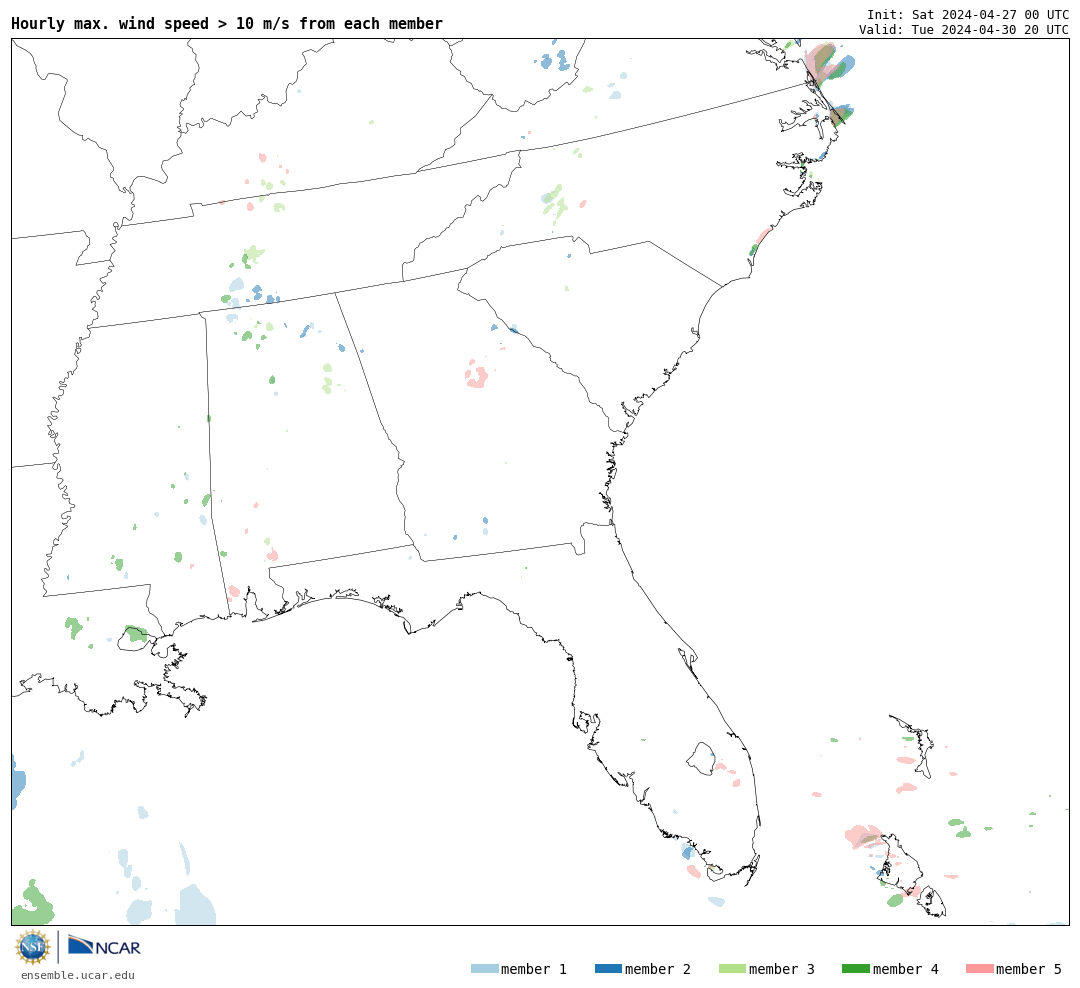1080x988 pixels.
Task: Click the 'Valid: Tue 2024-04-30 20 UTC' text
Action: pos(964,30)
